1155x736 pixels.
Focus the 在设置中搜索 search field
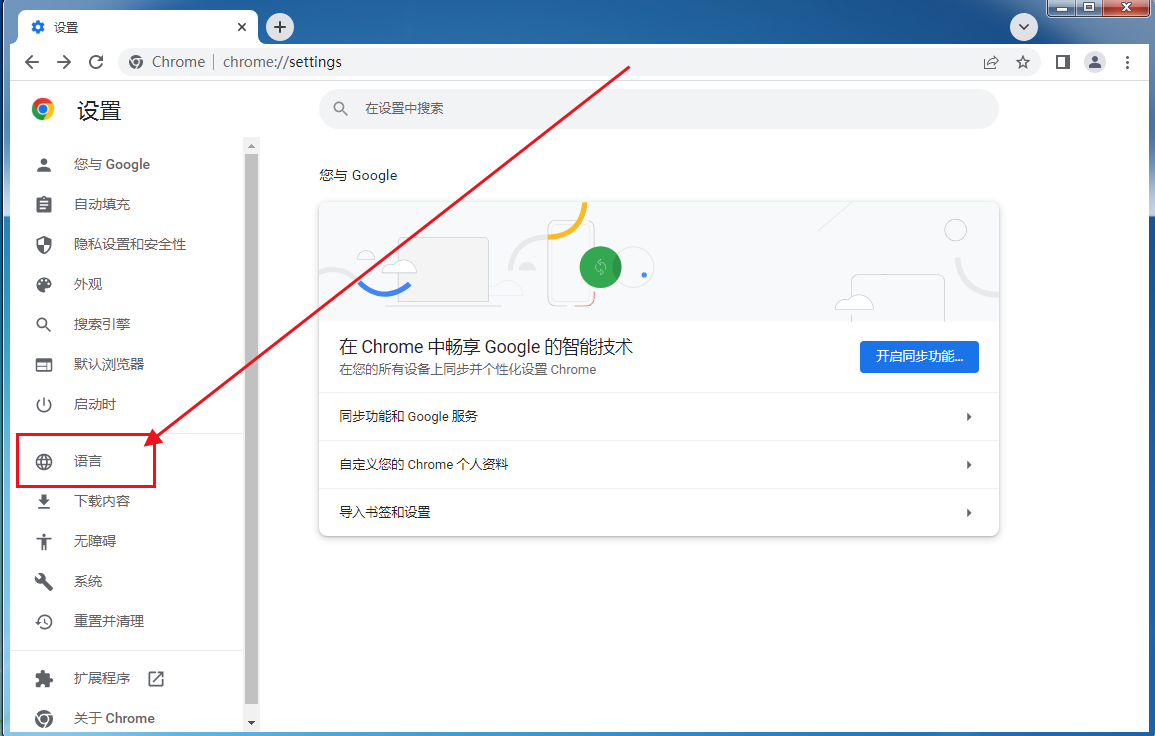pos(659,109)
